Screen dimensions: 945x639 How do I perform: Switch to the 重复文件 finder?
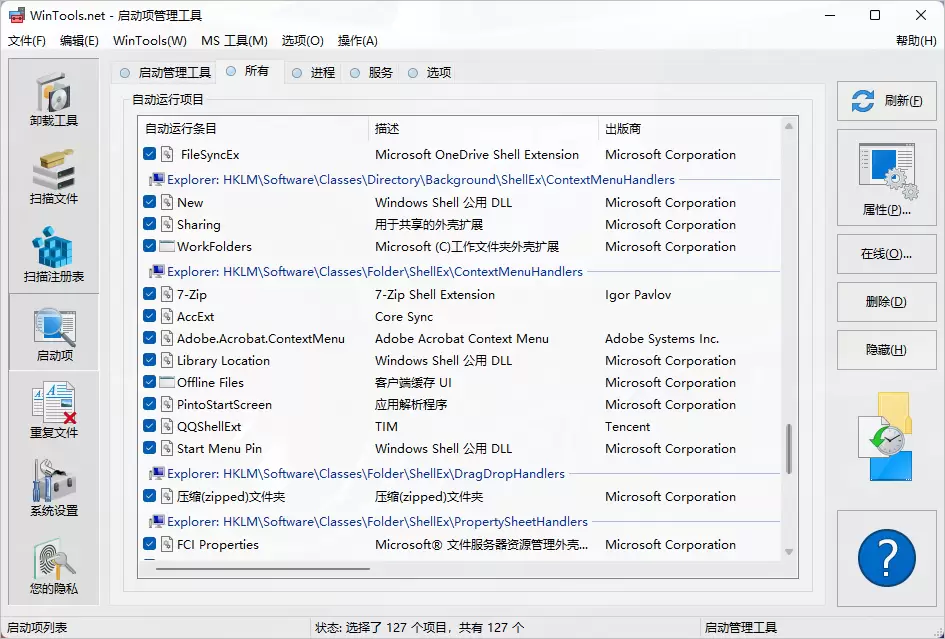click(x=52, y=410)
